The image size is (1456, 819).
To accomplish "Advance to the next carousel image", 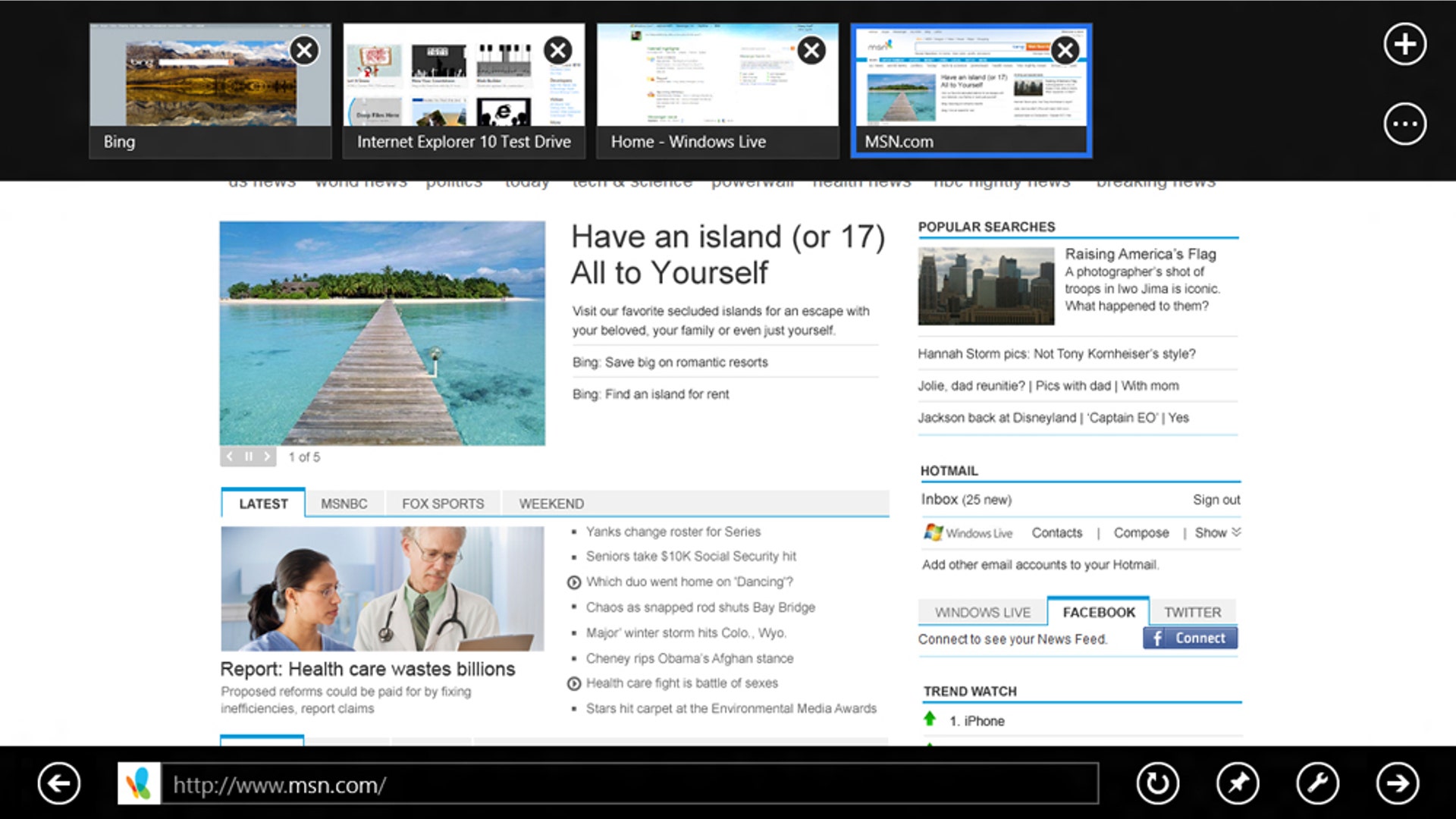I will 267,457.
